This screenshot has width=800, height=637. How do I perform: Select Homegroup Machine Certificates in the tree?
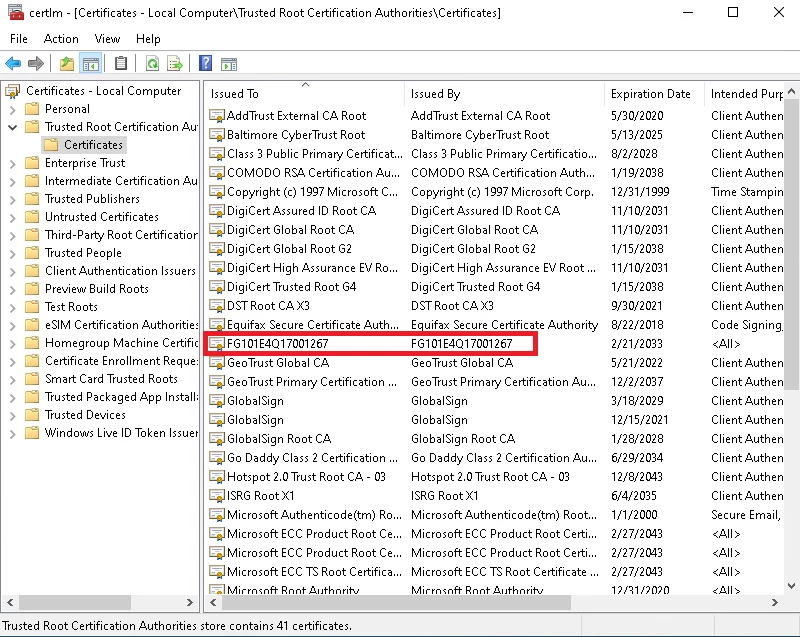click(121, 343)
